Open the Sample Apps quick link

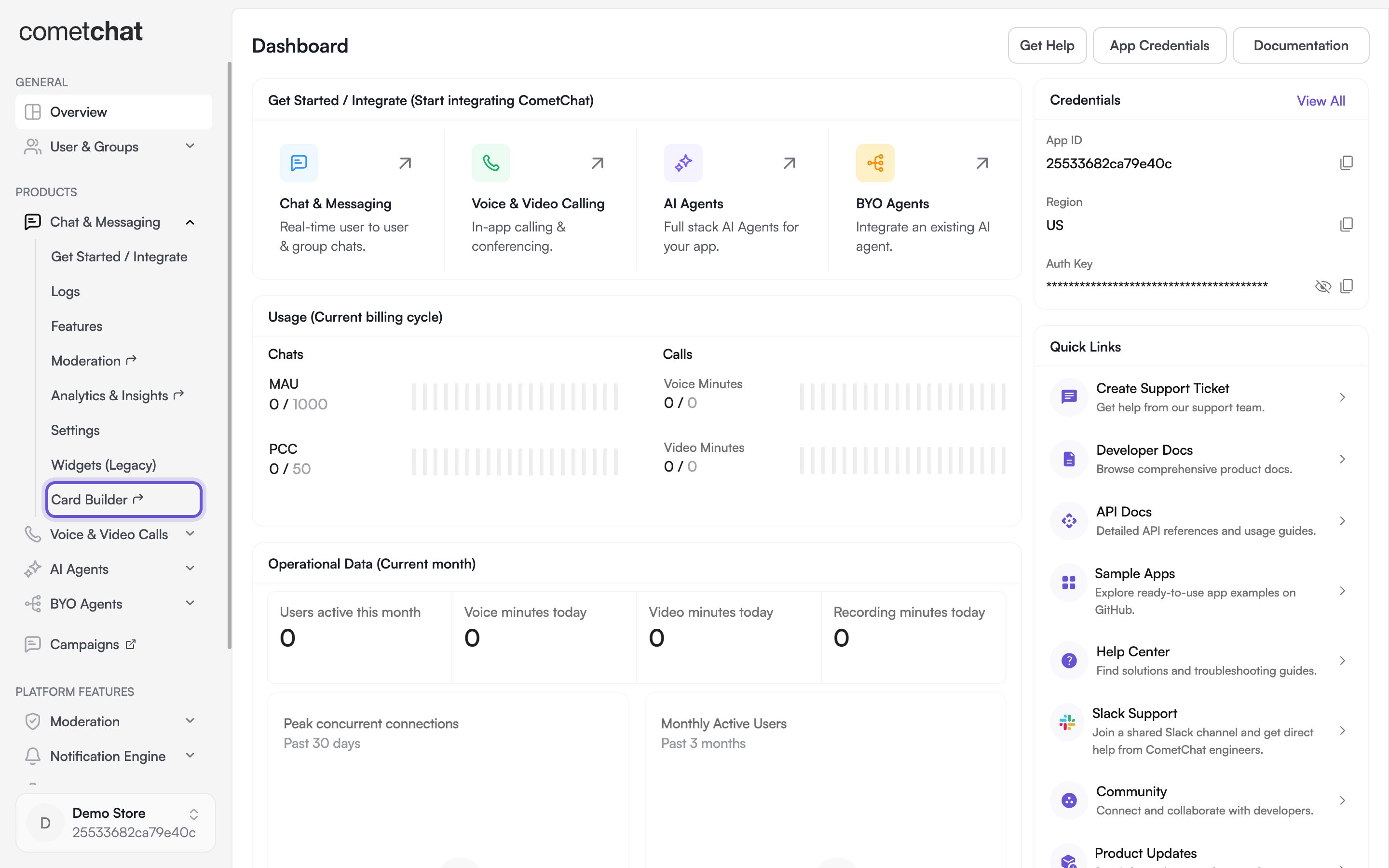pos(1200,591)
